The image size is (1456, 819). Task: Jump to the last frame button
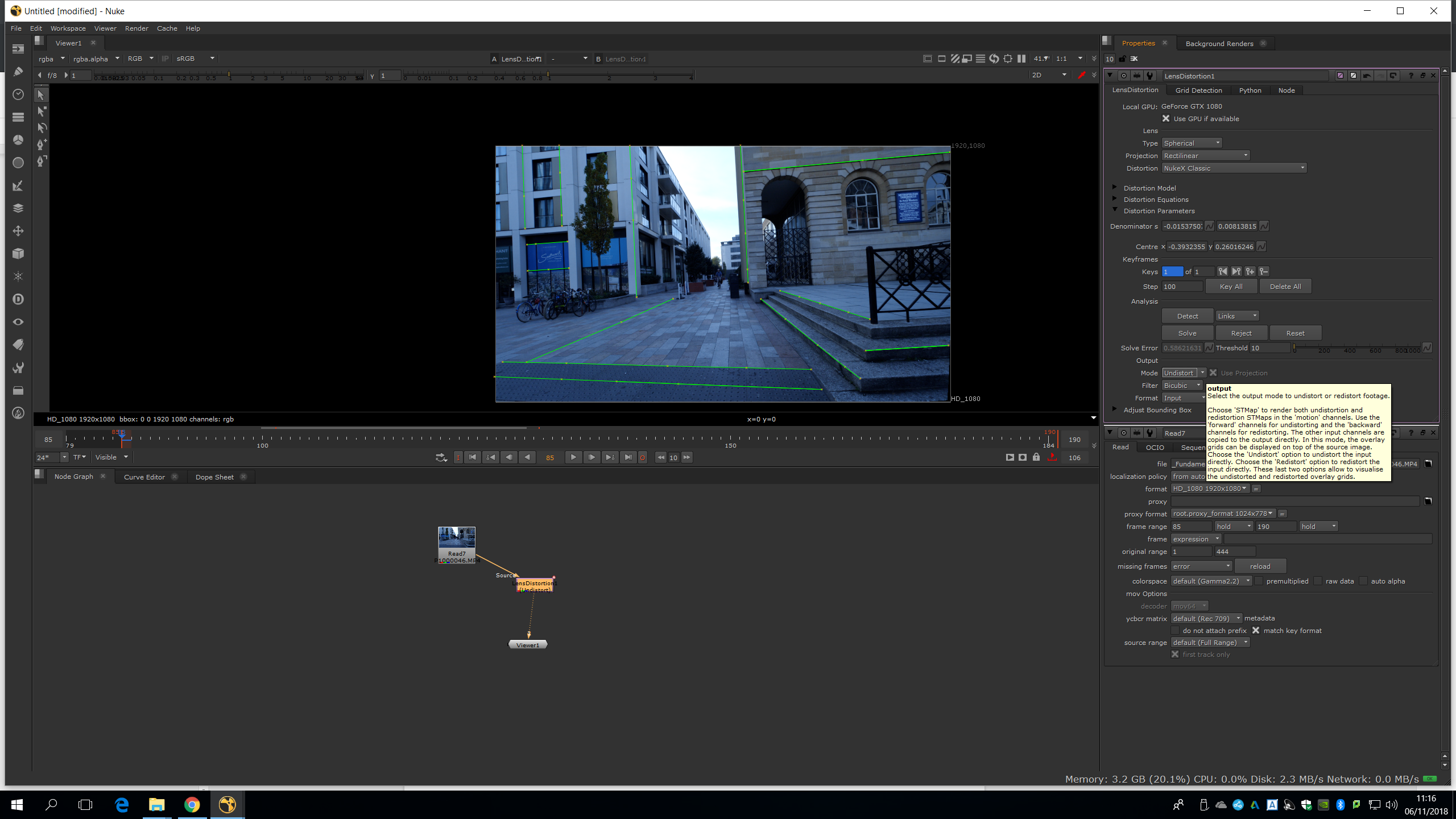point(628,457)
